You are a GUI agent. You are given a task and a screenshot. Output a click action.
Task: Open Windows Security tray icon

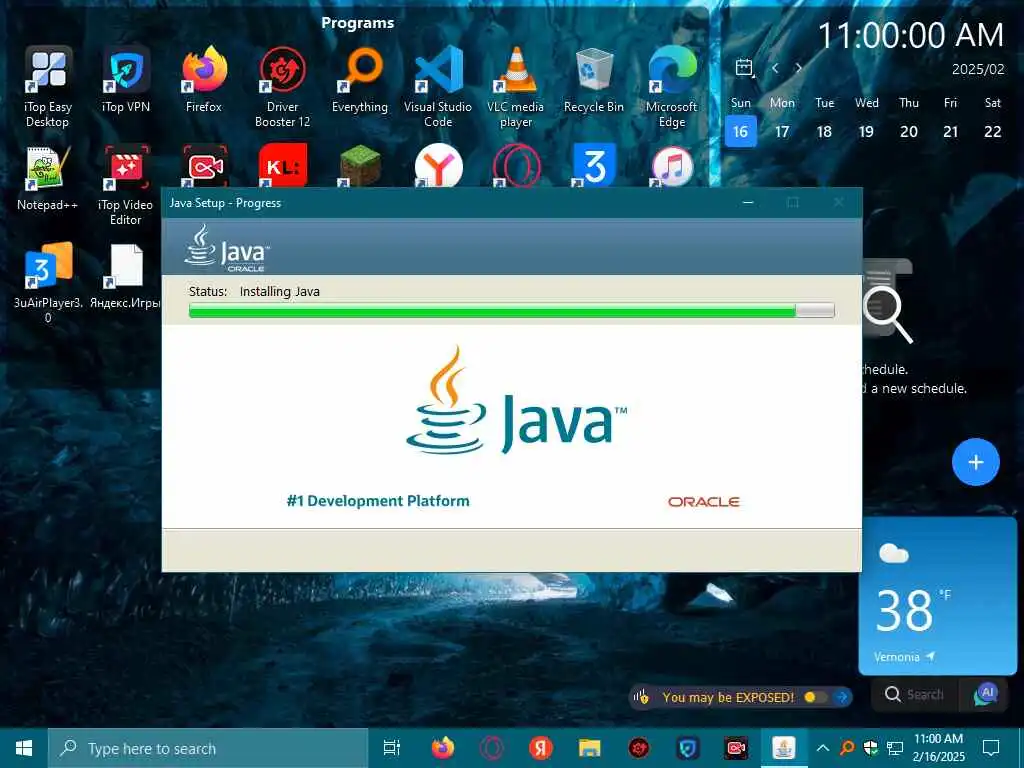tap(871, 748)
